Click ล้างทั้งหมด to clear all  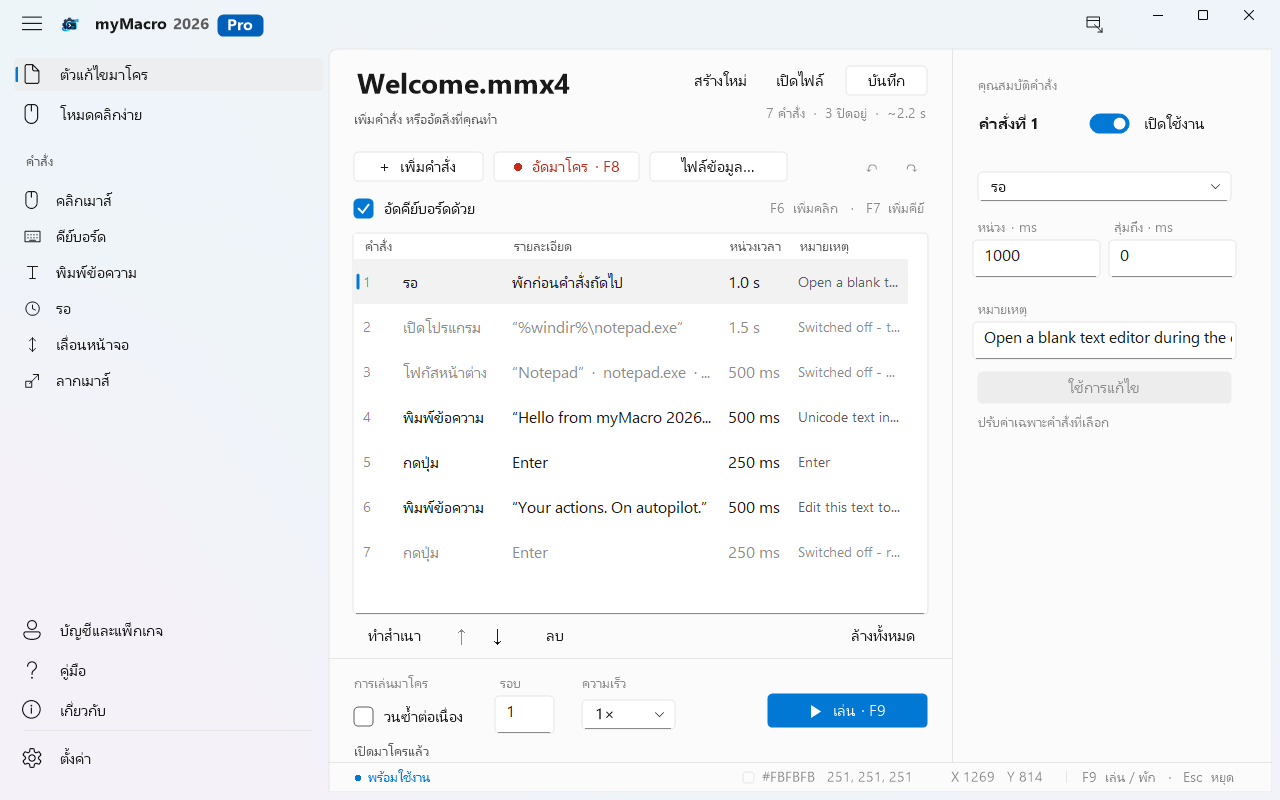pyautogui.click(x=882, y=636)
